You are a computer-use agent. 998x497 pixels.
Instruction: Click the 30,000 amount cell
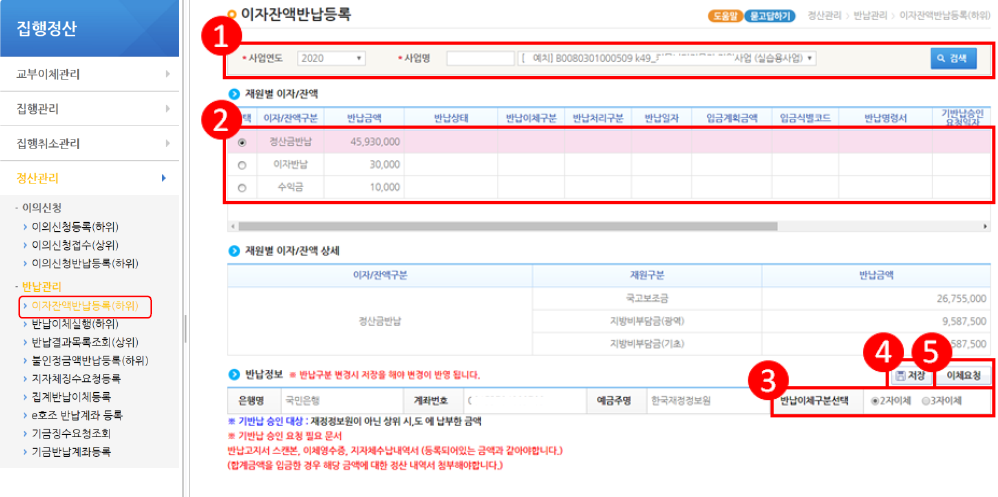pyautogui.click(x=365, y=165)
